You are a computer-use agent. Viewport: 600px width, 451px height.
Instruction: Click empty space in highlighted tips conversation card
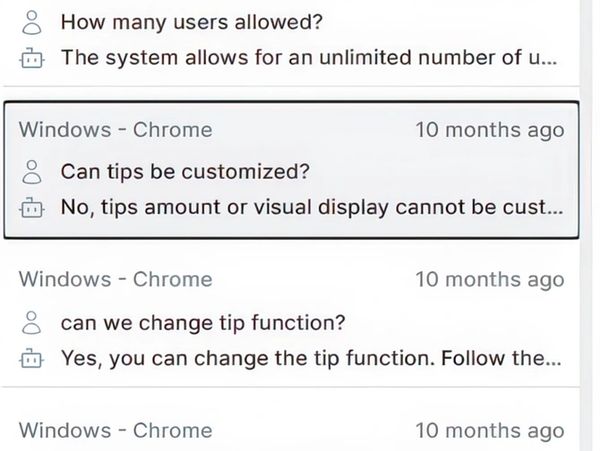[450, 171]
